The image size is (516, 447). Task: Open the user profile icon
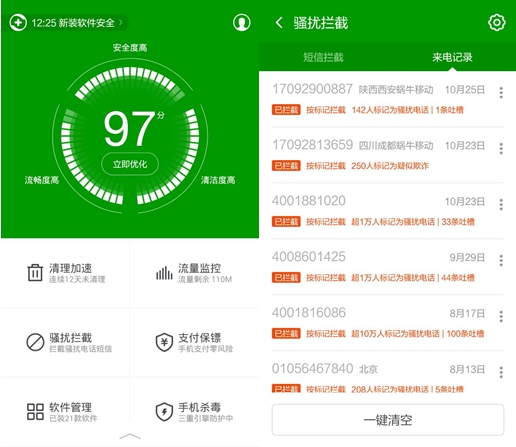click(241, 23)
